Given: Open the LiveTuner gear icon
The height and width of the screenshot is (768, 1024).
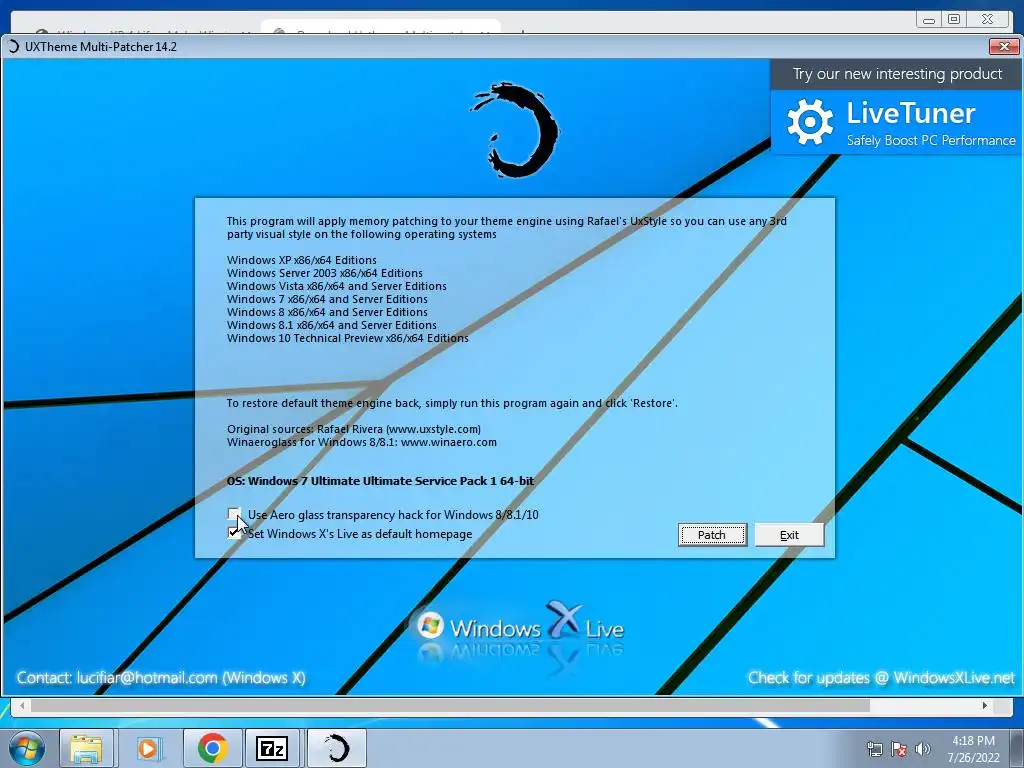Looking at the screenshot, I should click(x=810, y=121).
